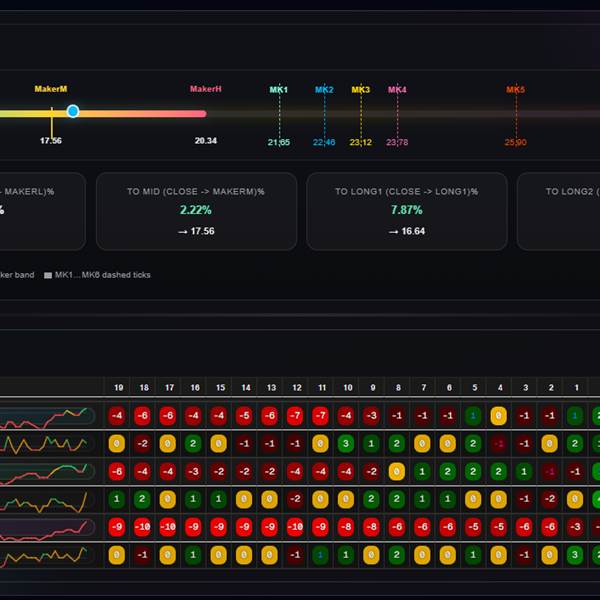Open the sparkline in the row starting with -4
600x600 pixels.
(47, 416)
